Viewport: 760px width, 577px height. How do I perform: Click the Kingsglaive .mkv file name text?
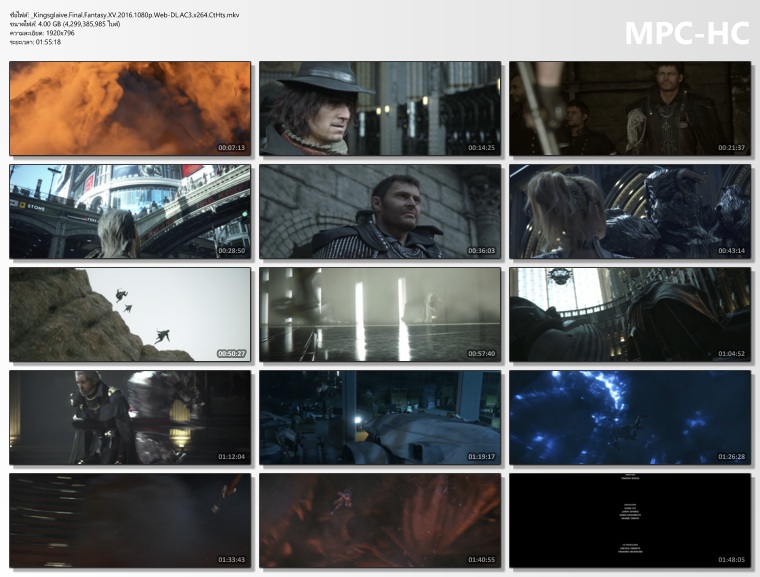(x=134, y=15)
